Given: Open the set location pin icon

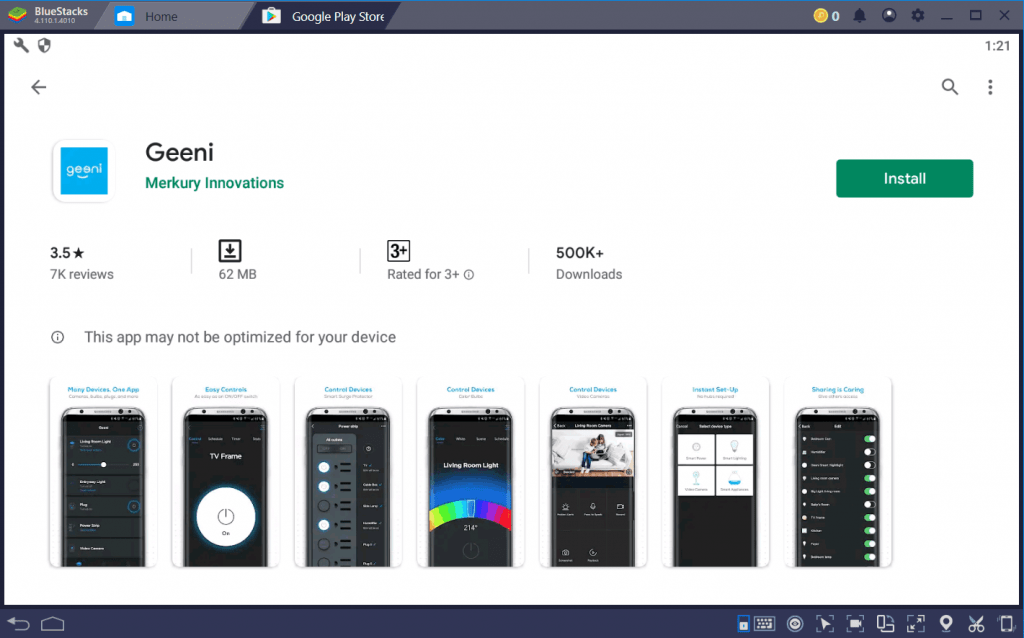Looking at the screenshot, I should tap(946, 624).
